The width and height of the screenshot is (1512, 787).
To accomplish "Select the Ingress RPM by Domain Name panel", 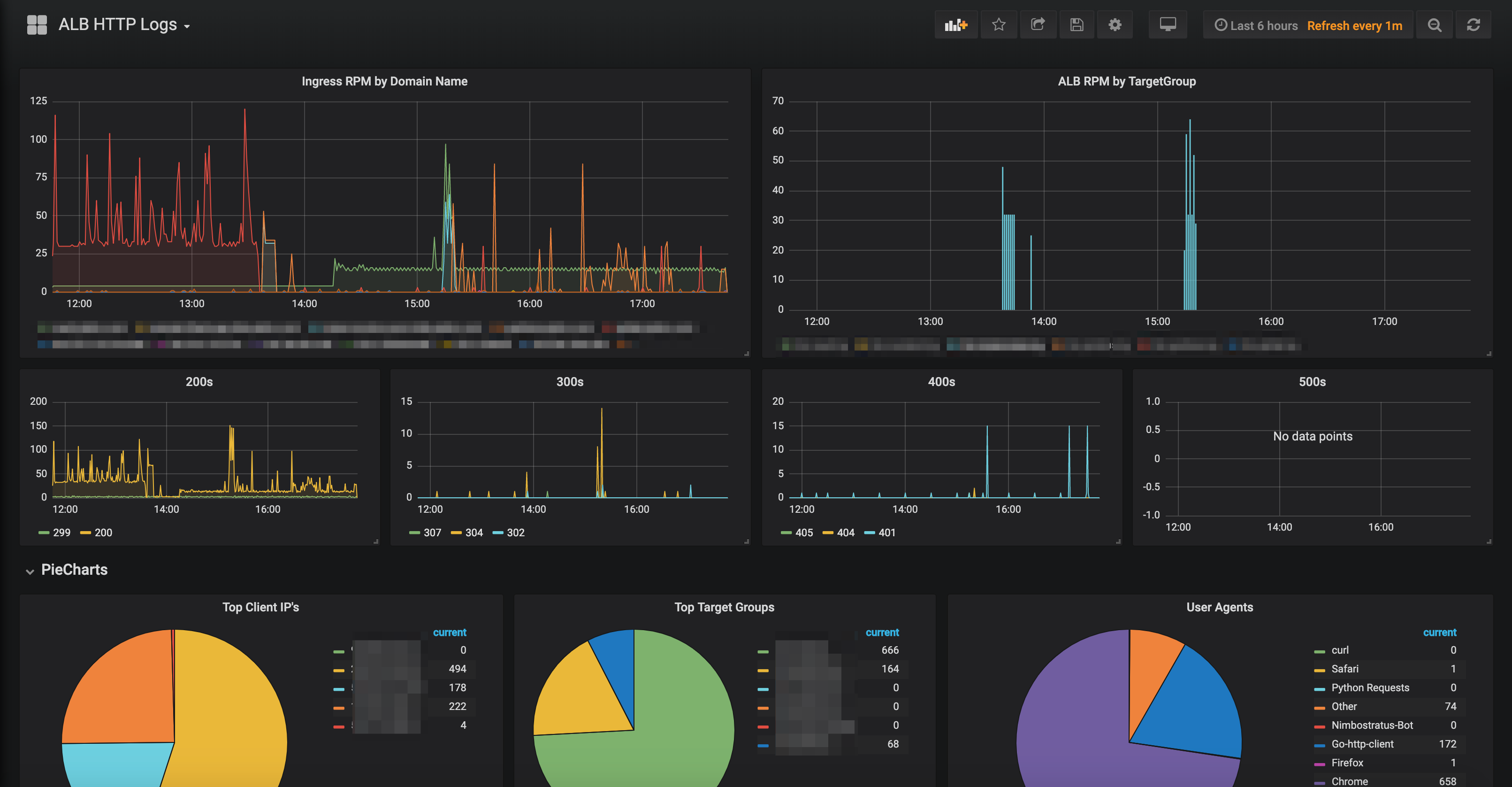I will [x=384, y=81].
